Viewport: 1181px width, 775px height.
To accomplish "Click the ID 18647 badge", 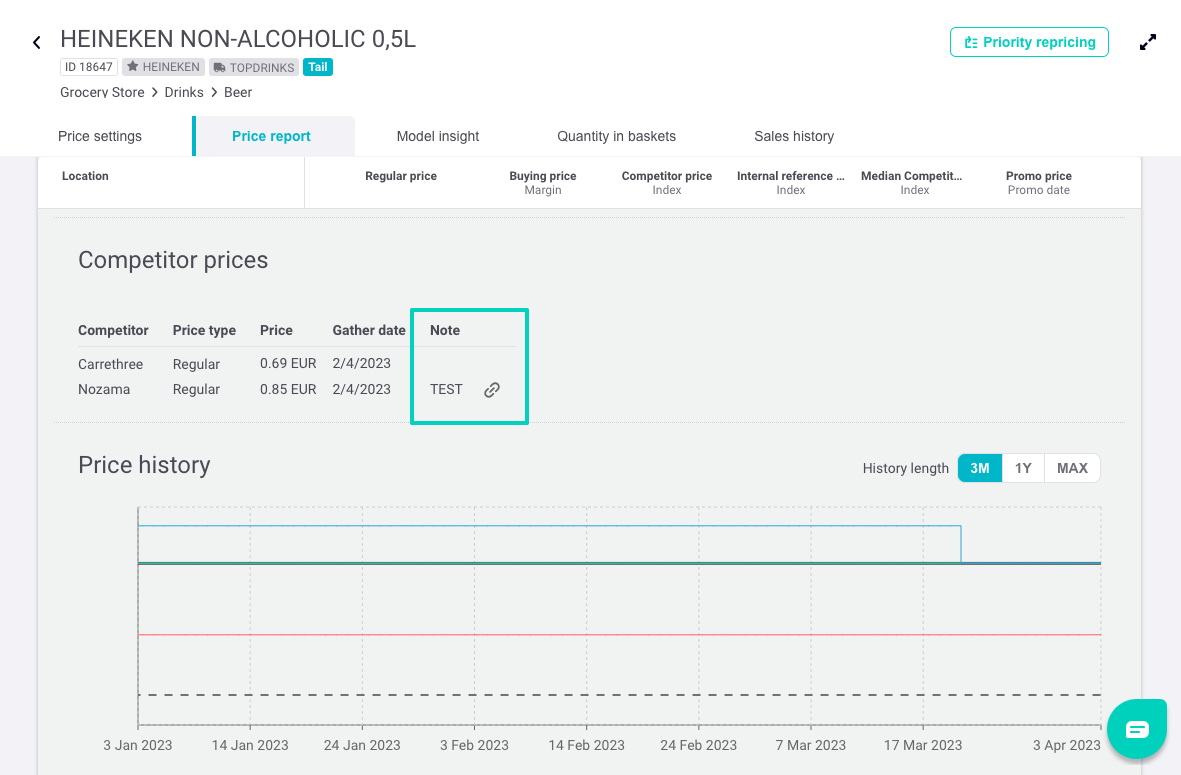I will [x=89, y=67].
